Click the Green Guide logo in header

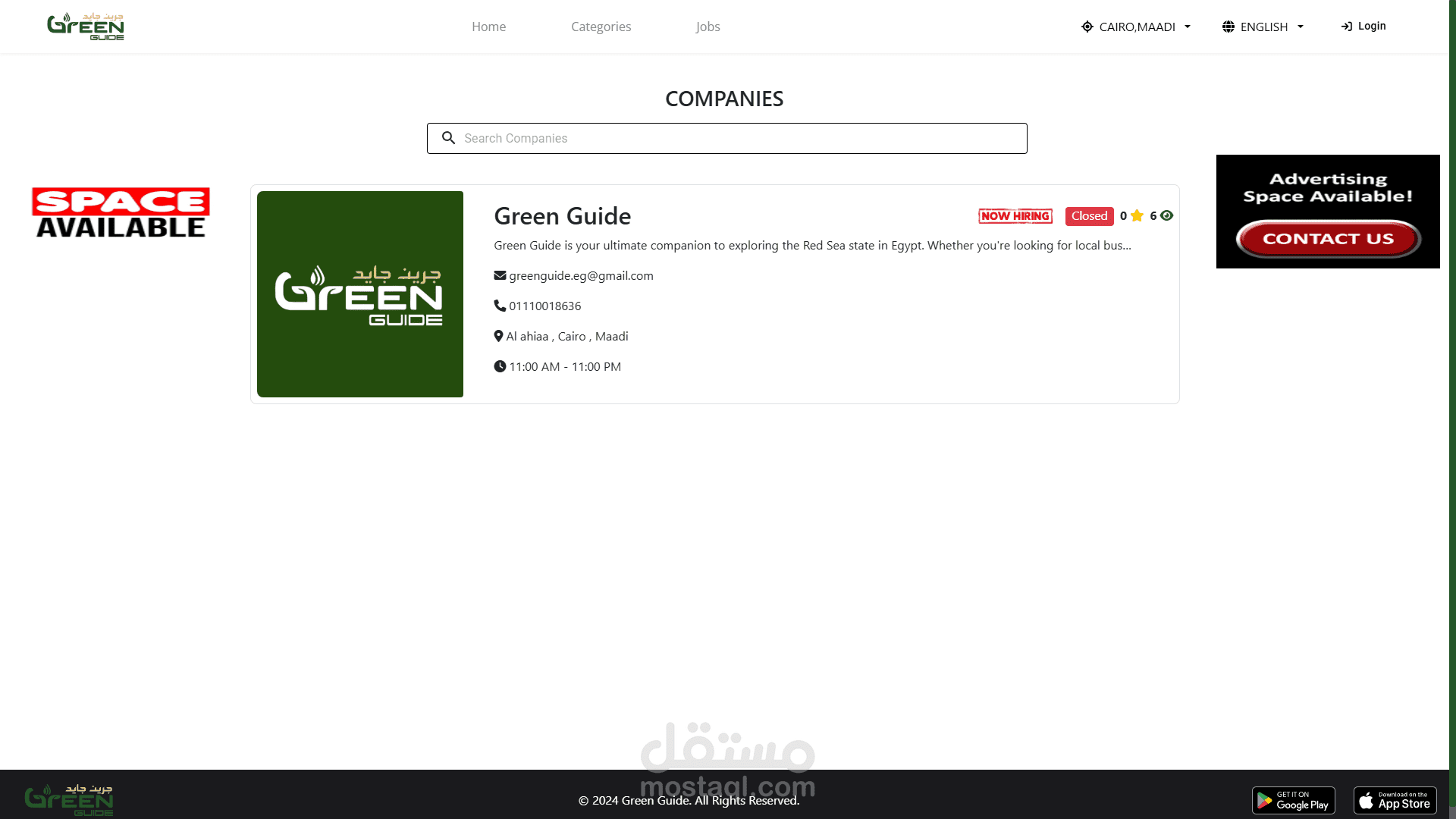[86, 27]
